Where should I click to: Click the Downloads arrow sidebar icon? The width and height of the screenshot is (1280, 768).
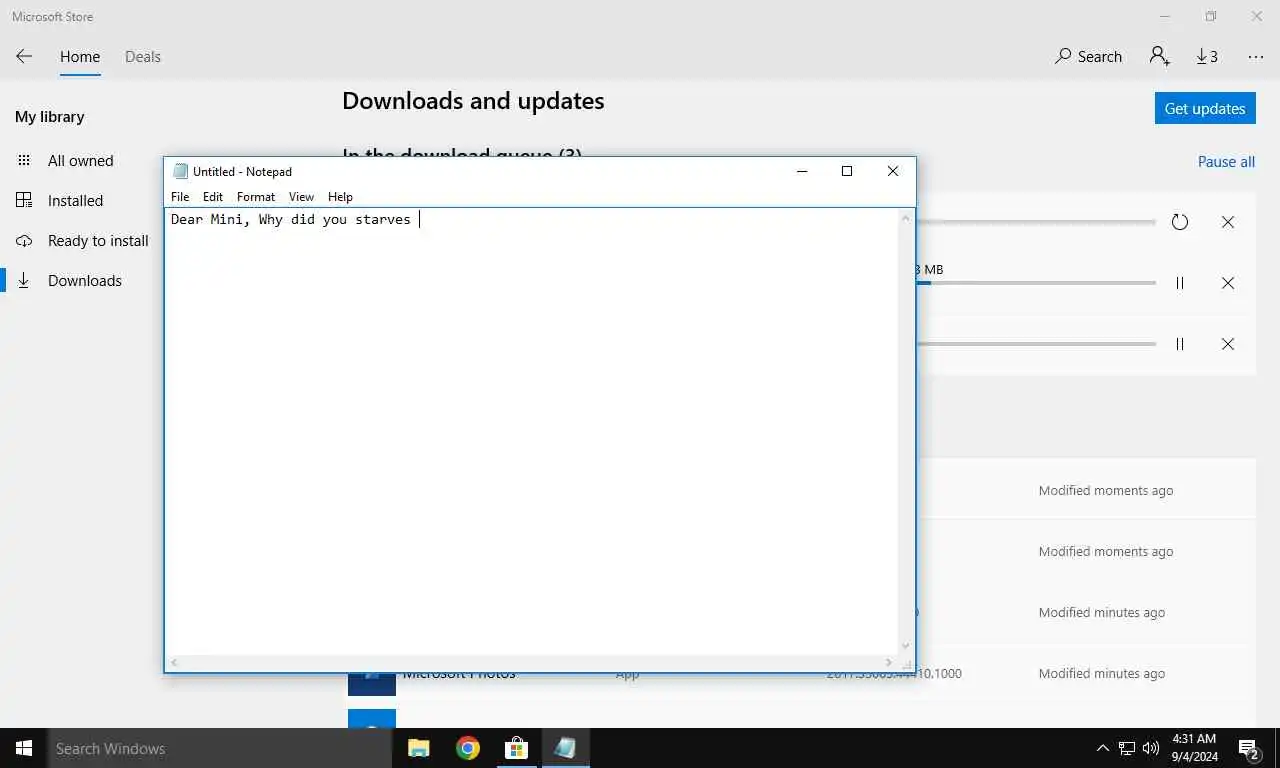pyautogui.click(x=24, y=281)
